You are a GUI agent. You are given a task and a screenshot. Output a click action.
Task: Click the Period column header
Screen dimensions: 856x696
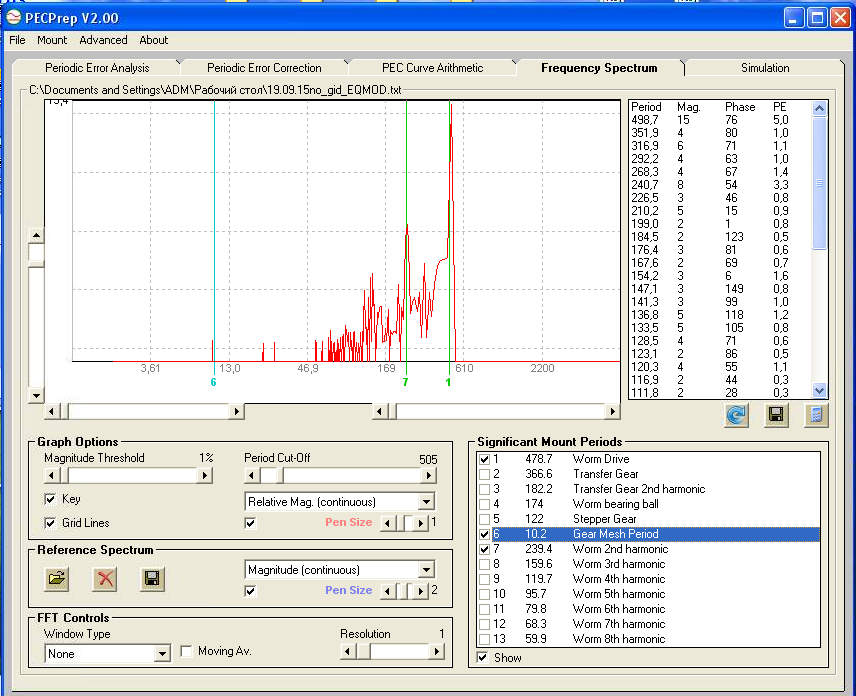[646, 106]
